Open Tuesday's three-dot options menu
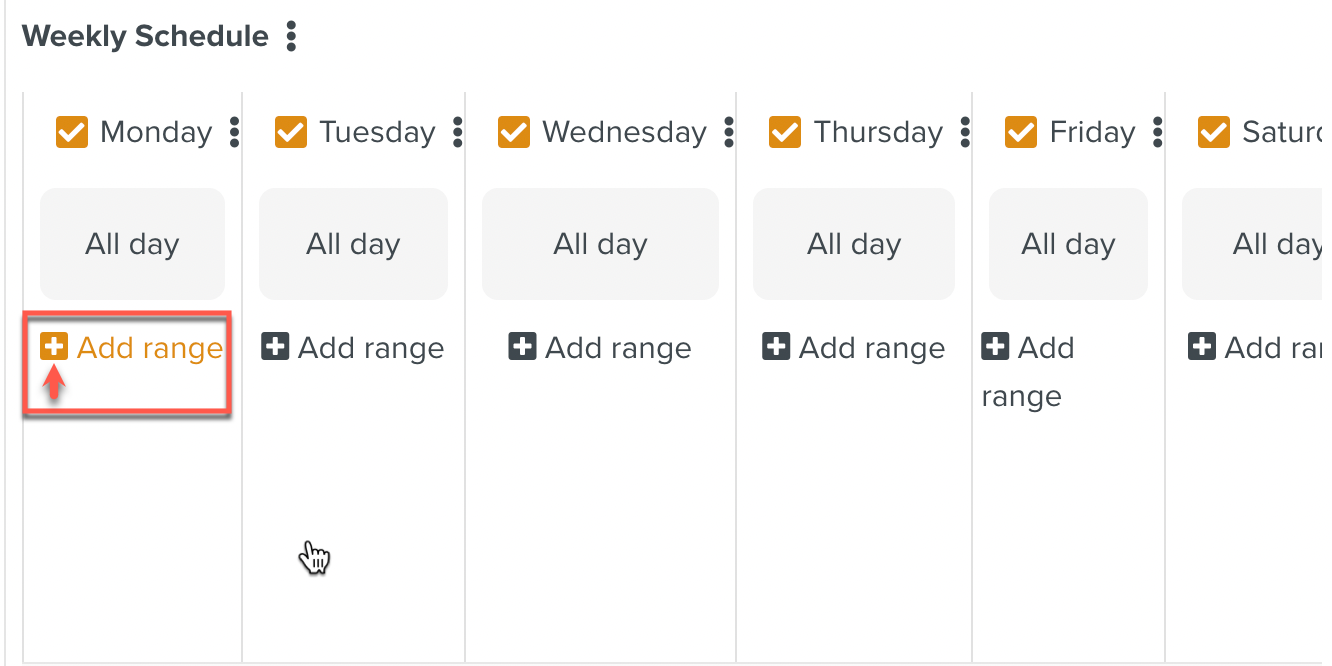Image resolution: width=1332 pixels, height=666 pixels. coord(458,132)
